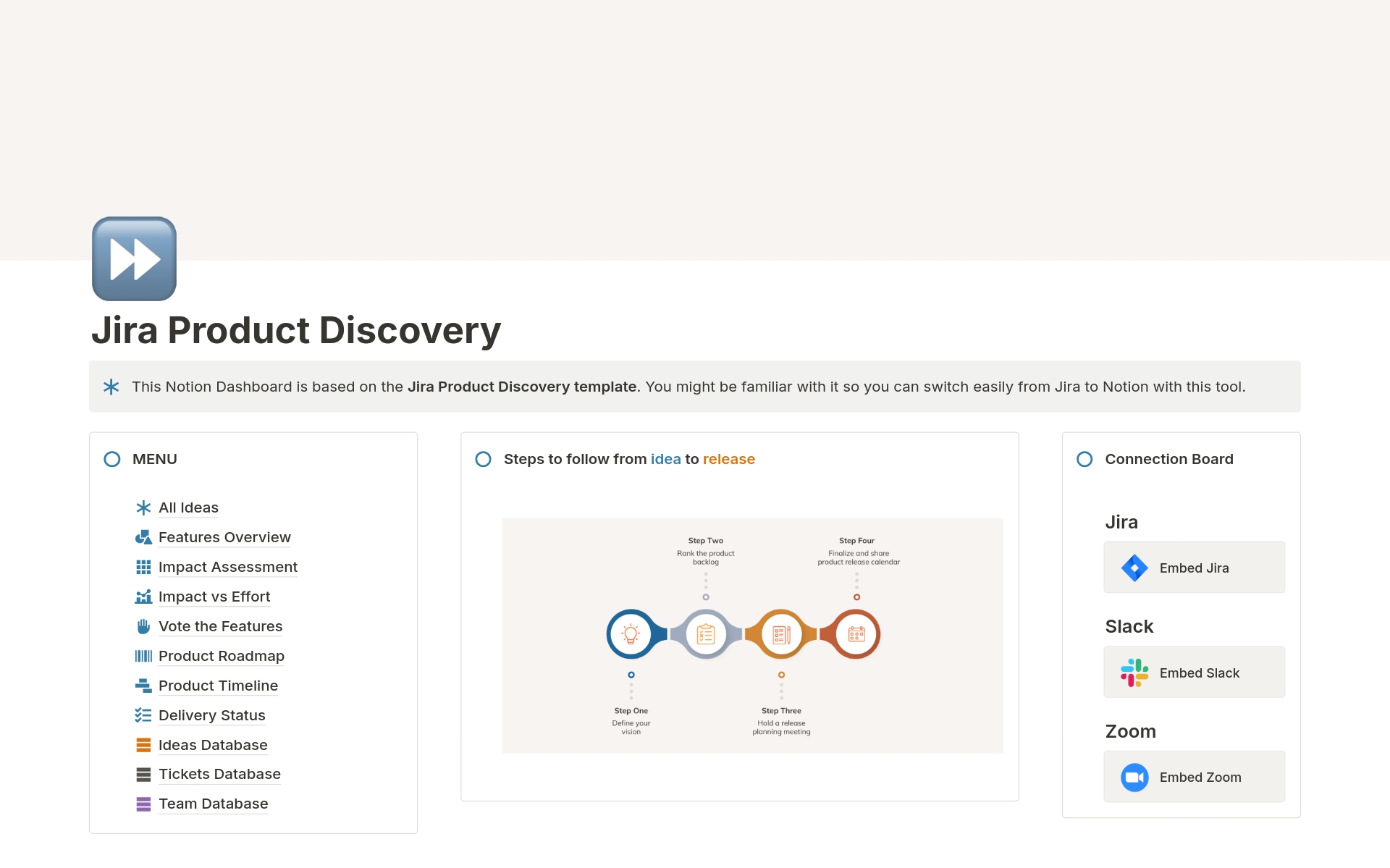Open the Team Database link
Screen dimensions: 1390x868
(213, 804)
